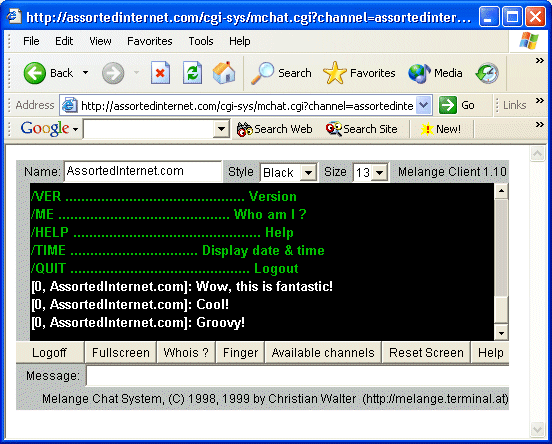Open the Favorites star toolbar button
Screen dimensions: 552x444
(x=359, y=73)
